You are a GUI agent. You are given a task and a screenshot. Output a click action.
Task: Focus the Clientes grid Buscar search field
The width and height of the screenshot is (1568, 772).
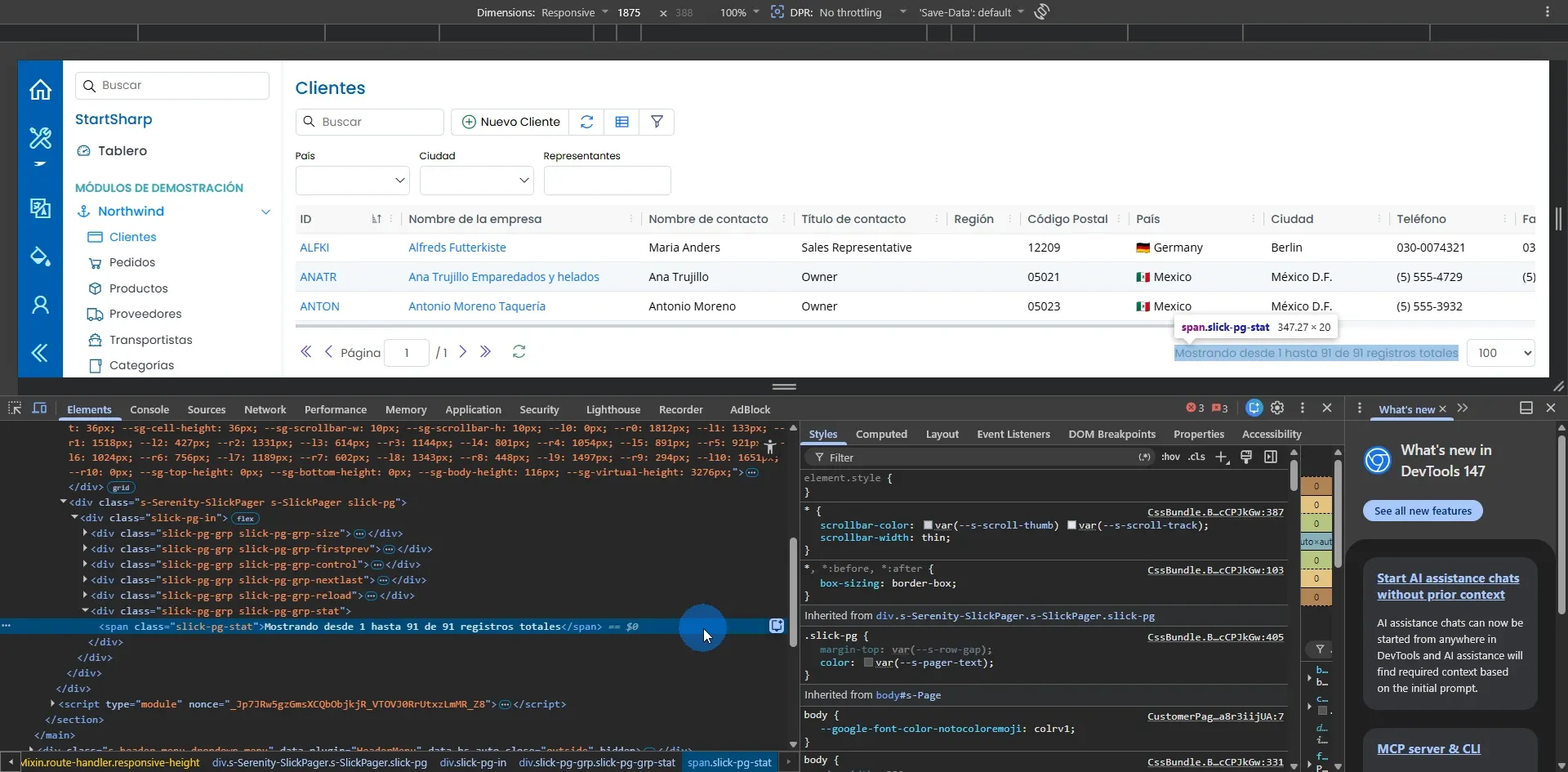(370, 122)
